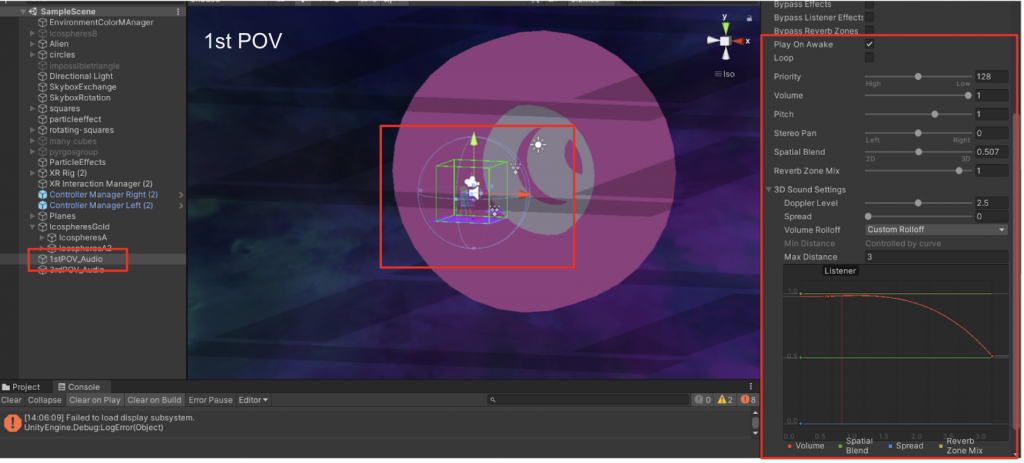The image size is (1024, 463).
Task: Open the Volume Rolloff dropdown
Action: pyautogui.click(x=935, y=229)
